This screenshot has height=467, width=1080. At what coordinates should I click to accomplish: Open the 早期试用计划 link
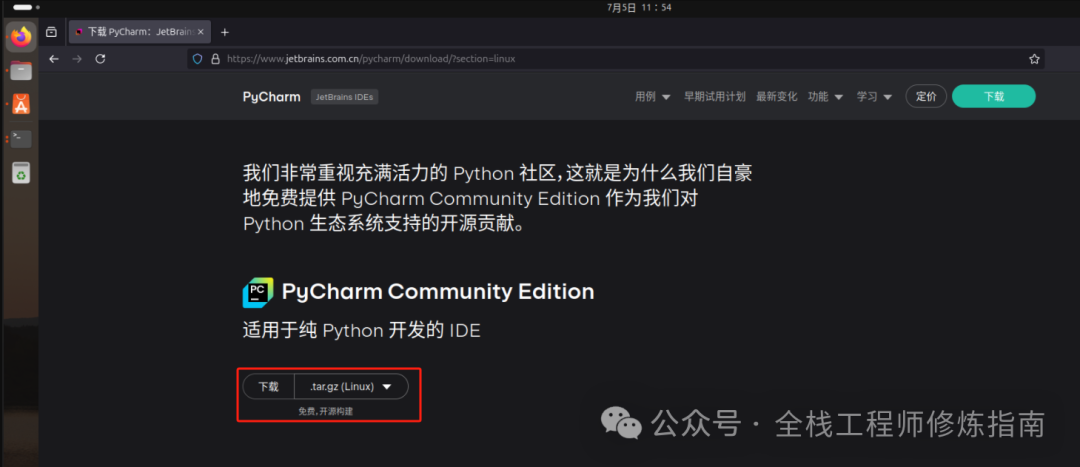coord(714,97)
